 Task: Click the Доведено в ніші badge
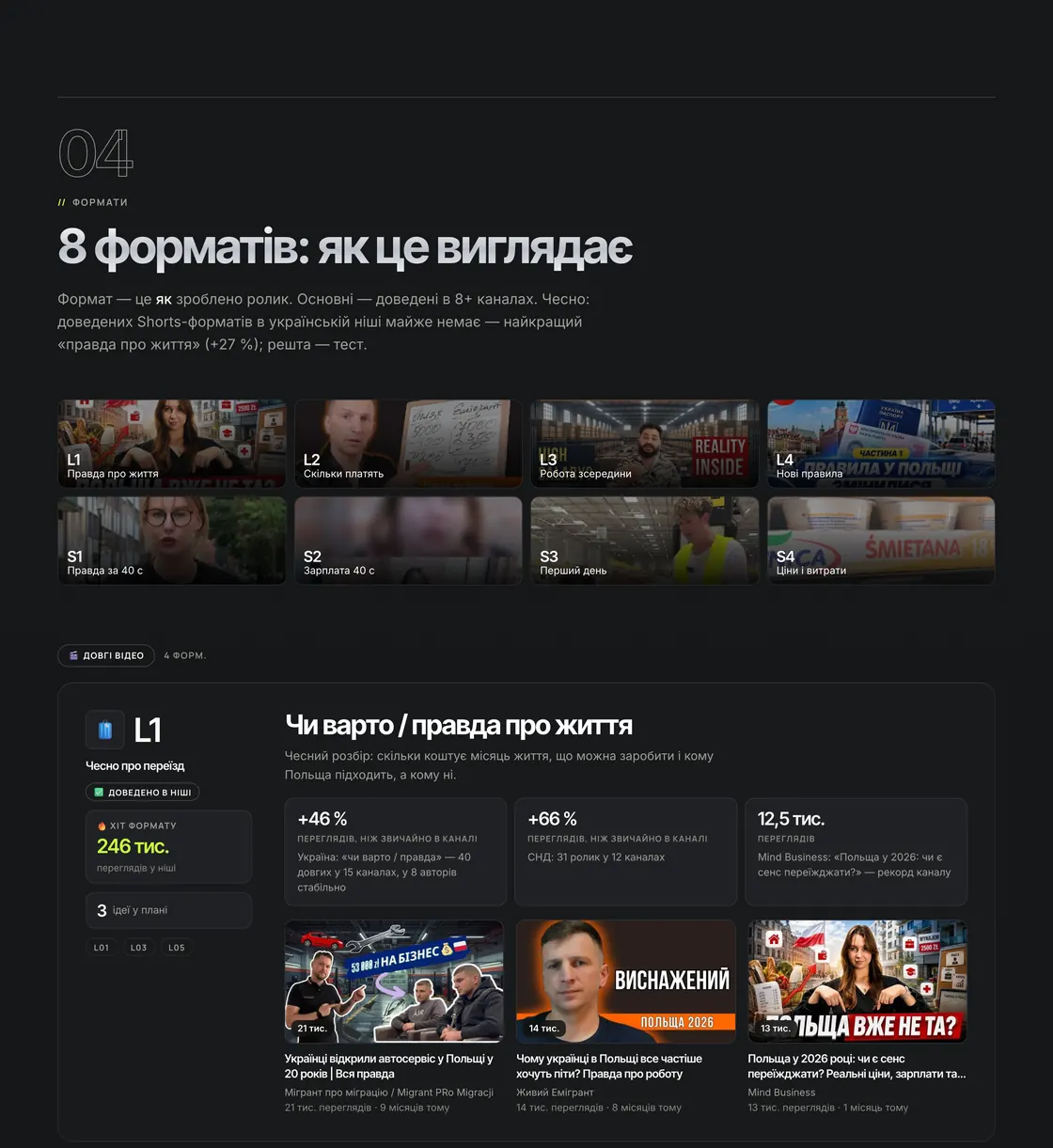click(x=142, y=793)
